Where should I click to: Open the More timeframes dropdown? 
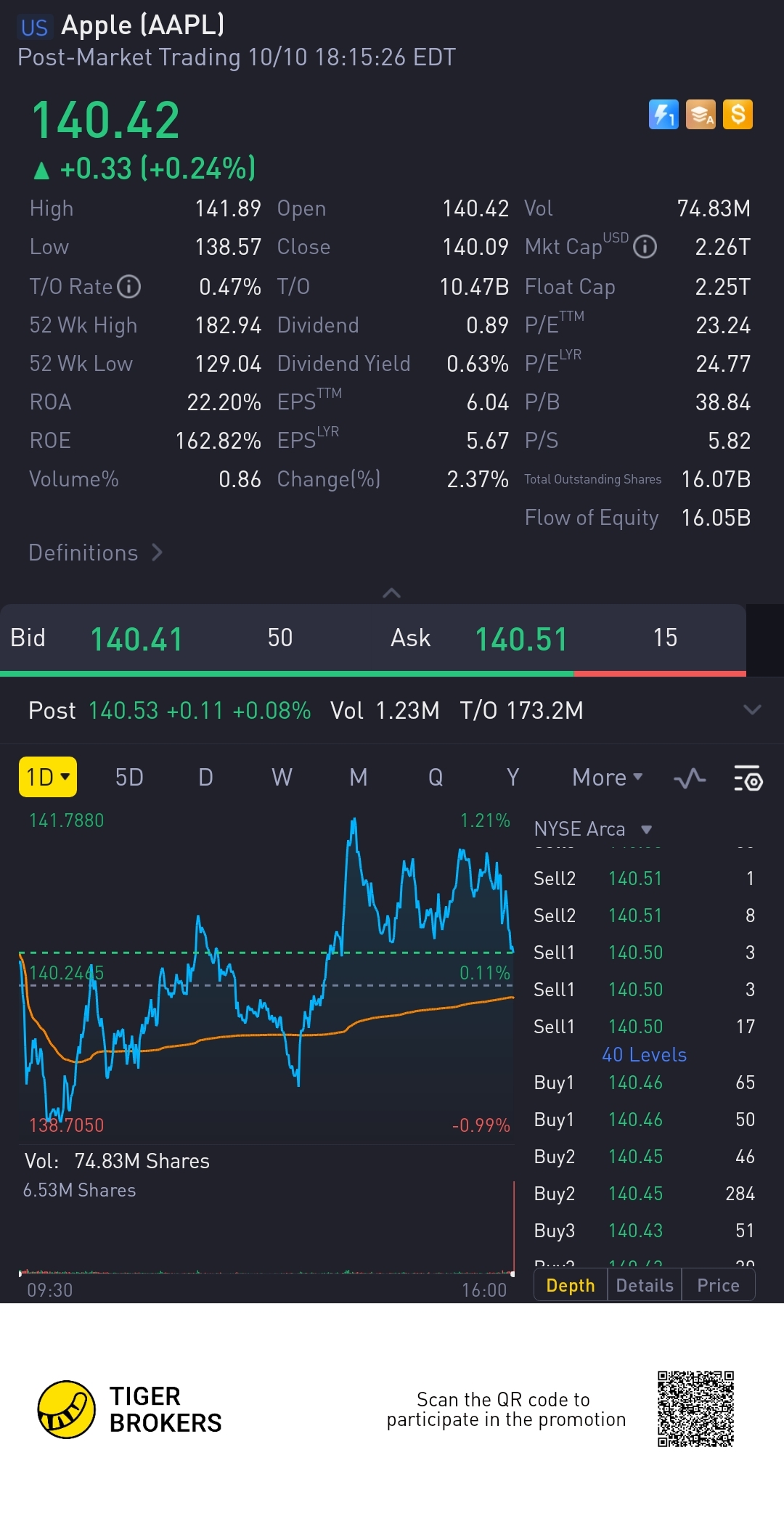[607, 778]
